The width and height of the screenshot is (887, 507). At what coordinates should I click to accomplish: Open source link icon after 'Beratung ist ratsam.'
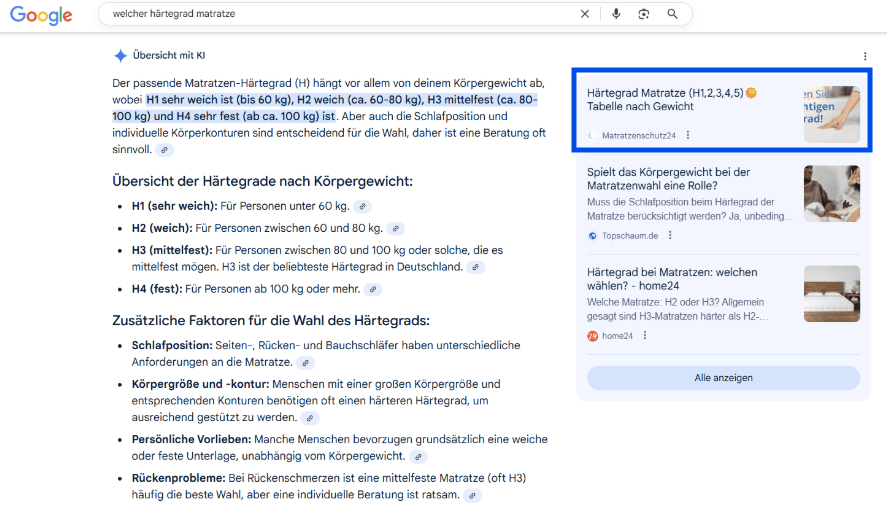pyautogui.click(x=472, y=495)
